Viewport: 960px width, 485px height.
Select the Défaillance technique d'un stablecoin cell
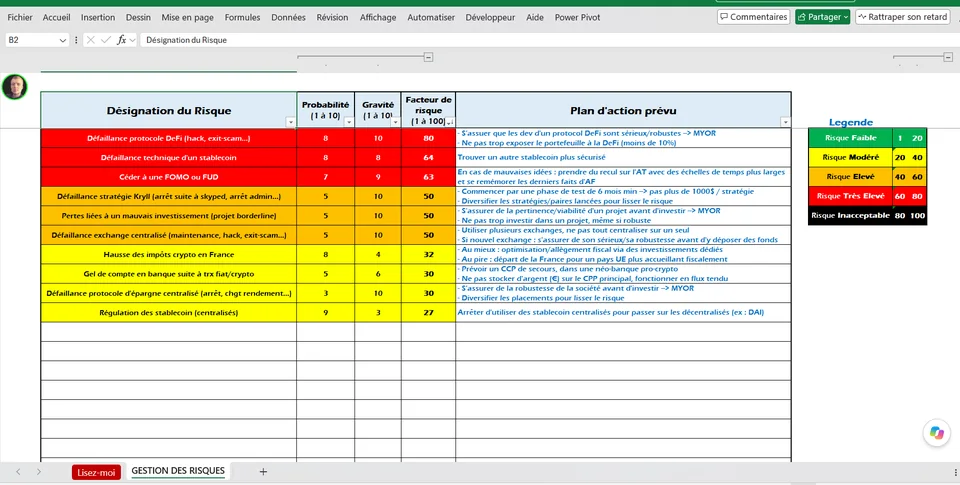tap(169, 157)
